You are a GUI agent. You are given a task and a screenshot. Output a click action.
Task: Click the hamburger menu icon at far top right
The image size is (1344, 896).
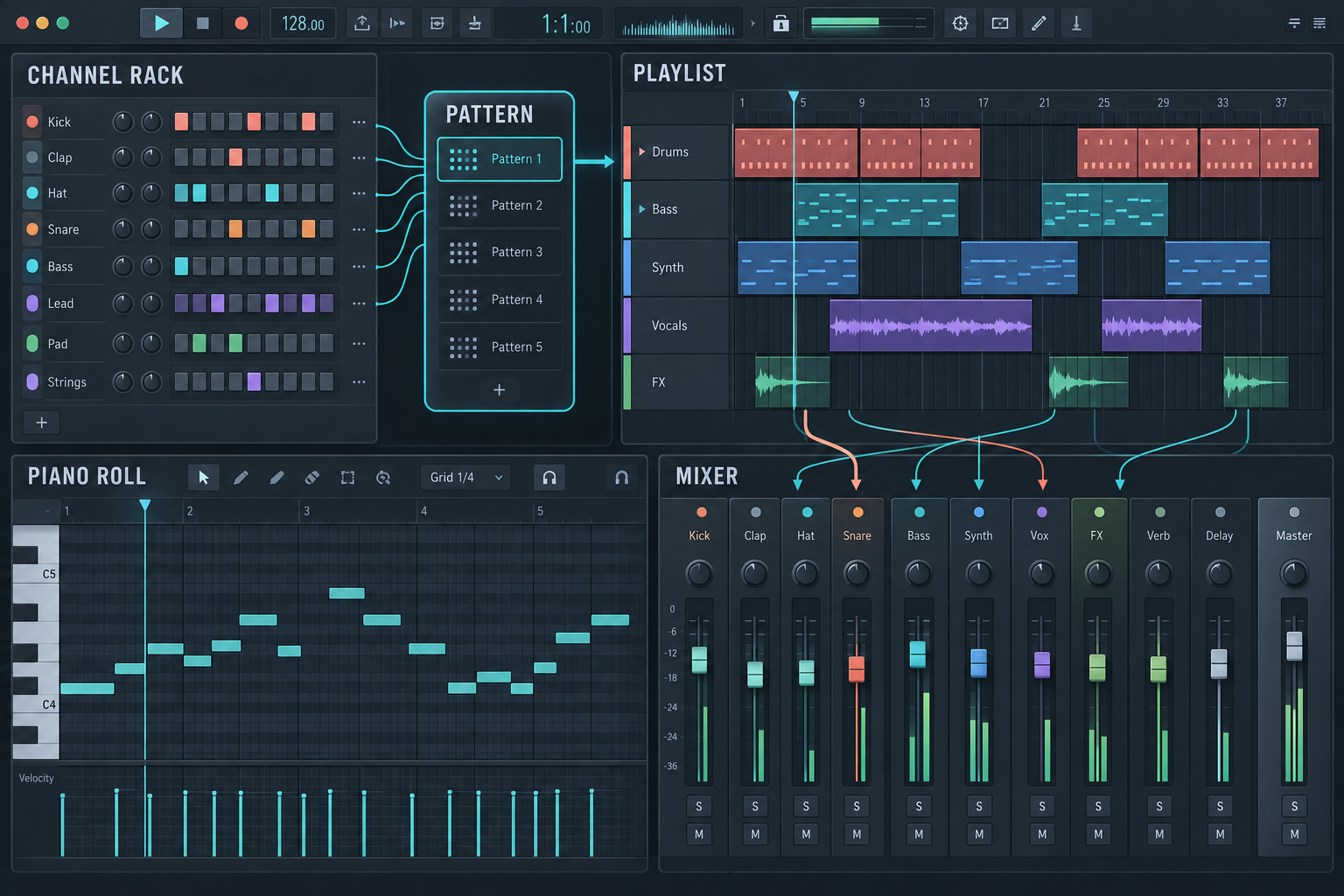pyautogui.click(x=1319, y=24)
